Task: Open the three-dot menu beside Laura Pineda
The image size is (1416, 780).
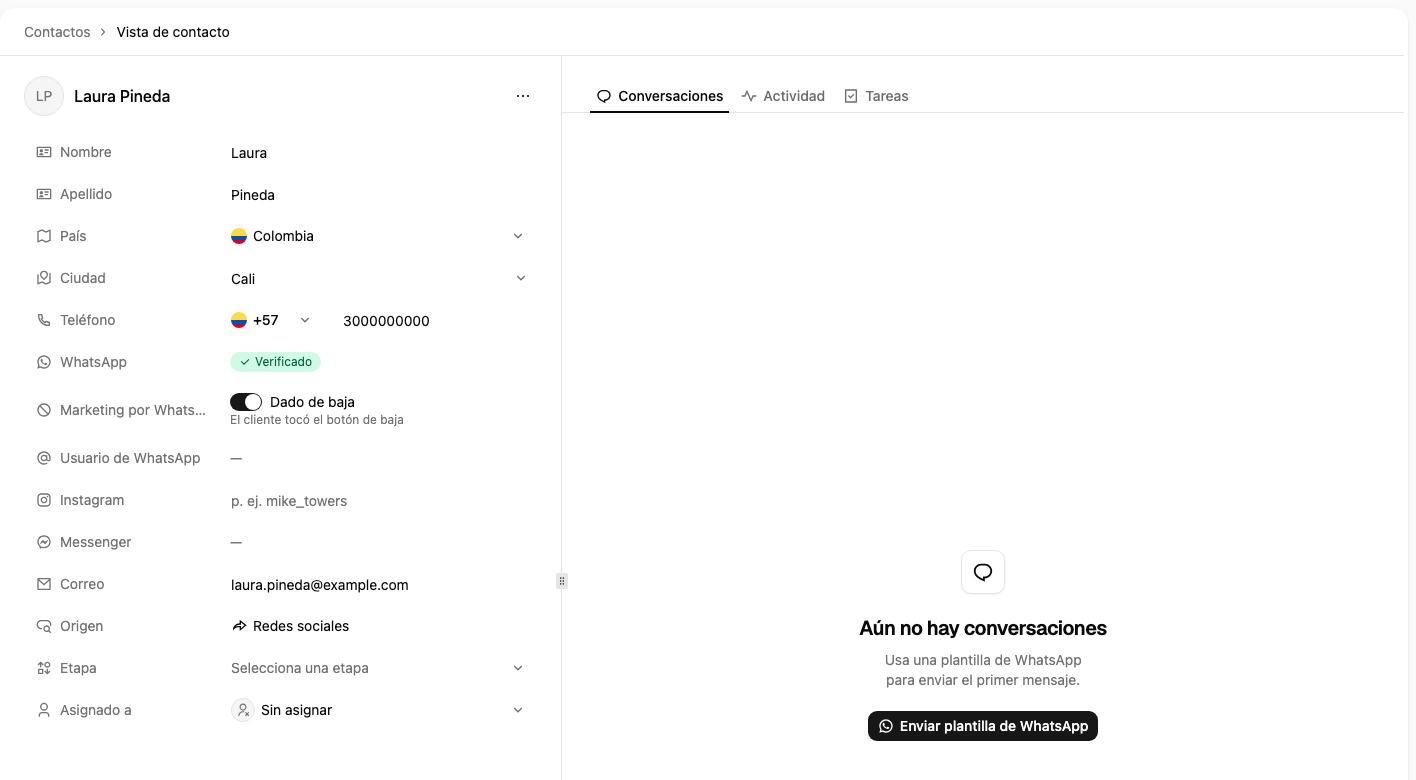Action: (x=523, y=96)
